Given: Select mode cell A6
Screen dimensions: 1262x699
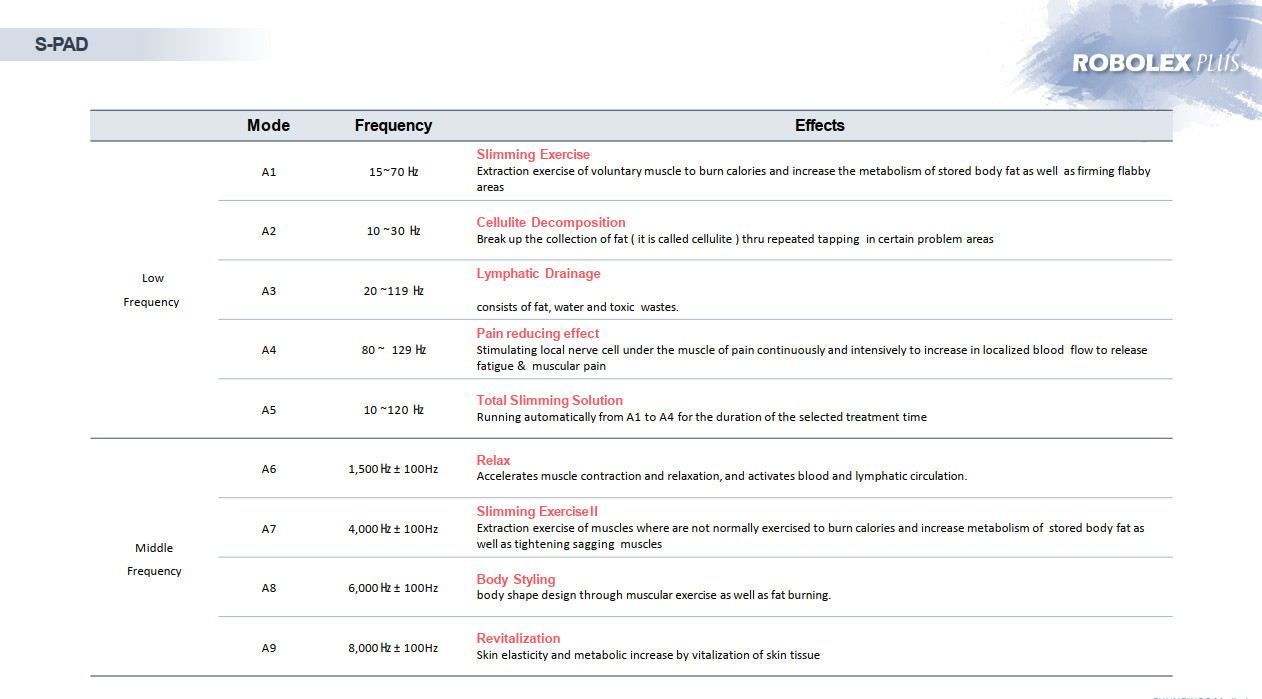Looking at the screenshot, I should 269,469.
